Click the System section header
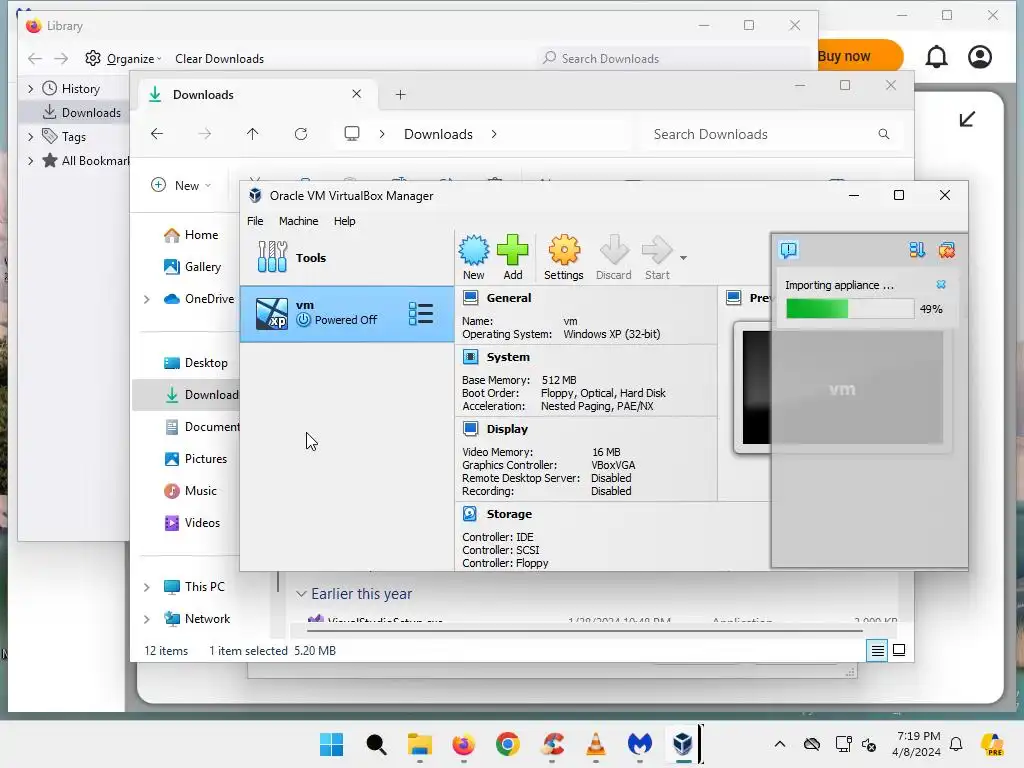This screenshot has height=768, width=1024. click(x=508, y=357)
